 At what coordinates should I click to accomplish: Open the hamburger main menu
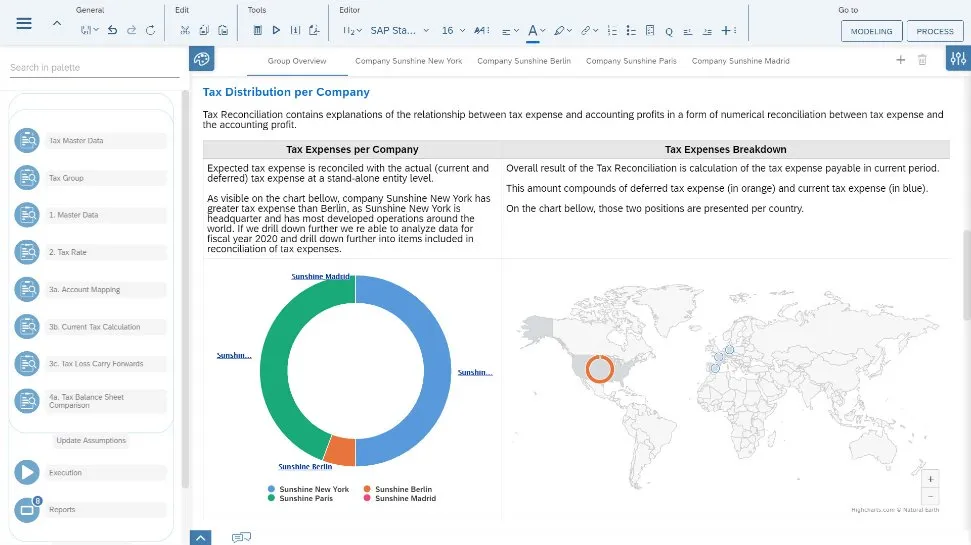pos(24,23)
